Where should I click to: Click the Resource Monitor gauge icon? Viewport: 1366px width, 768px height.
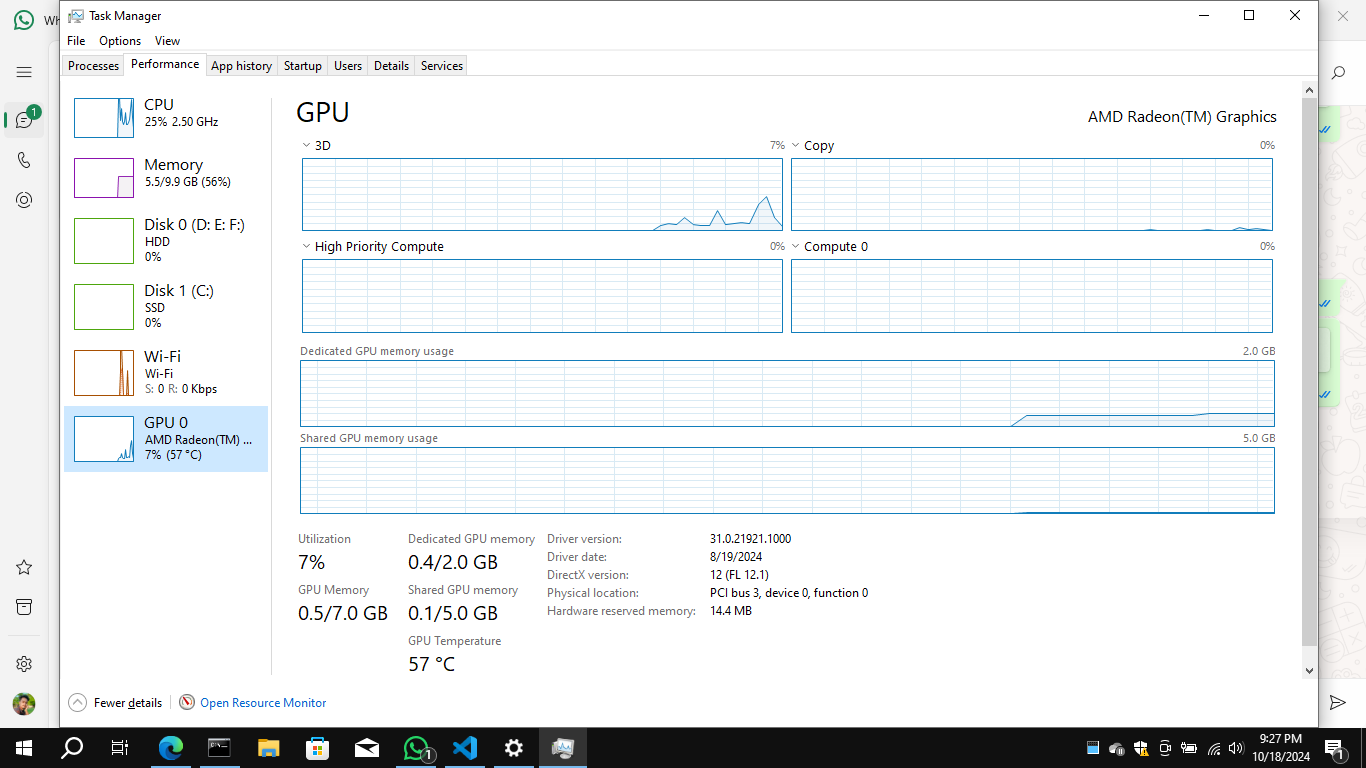[187, 703]
